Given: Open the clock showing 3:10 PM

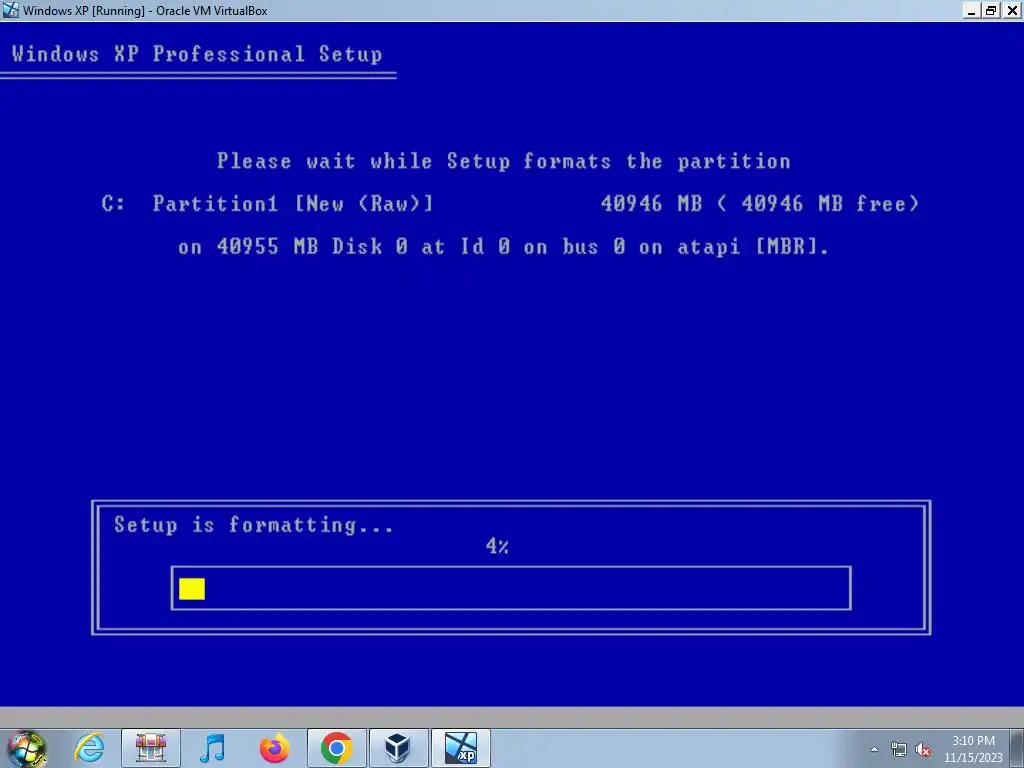Looking at the screenshot, I should [973, 749].
